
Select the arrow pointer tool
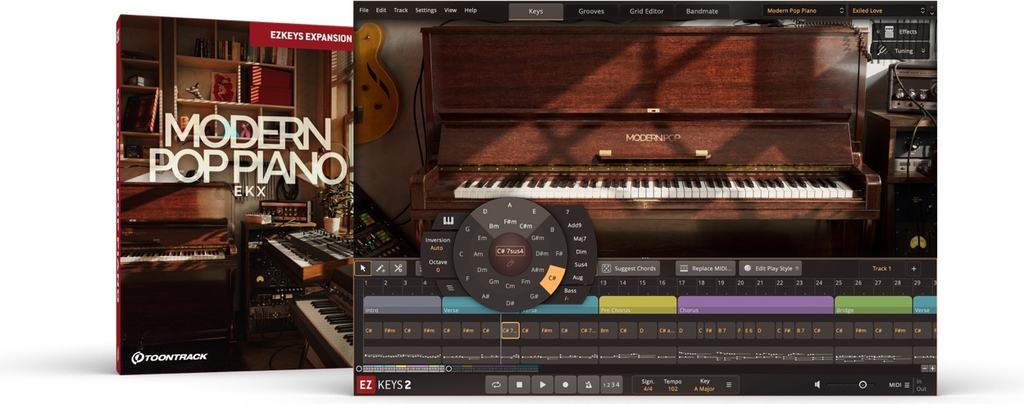[363, 268]
